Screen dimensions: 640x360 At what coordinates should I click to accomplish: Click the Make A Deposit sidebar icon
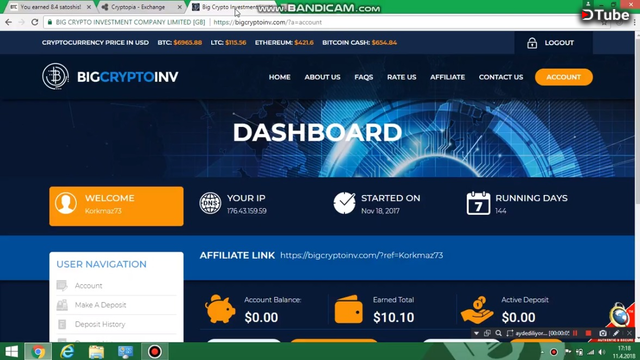coord(62,305)
